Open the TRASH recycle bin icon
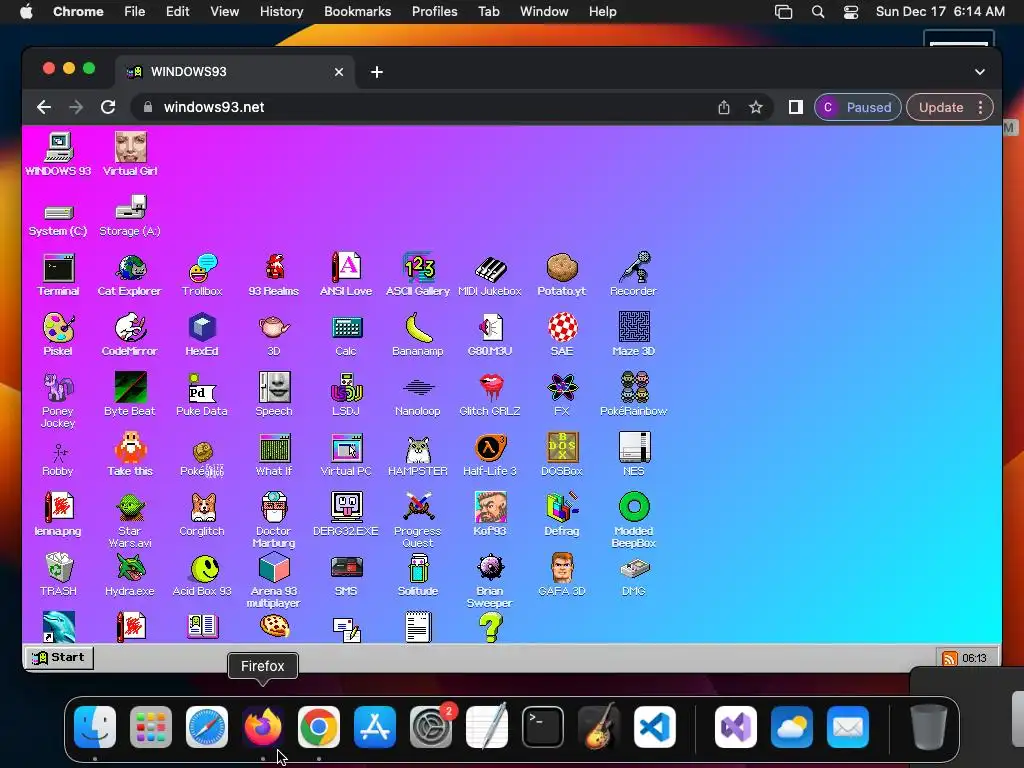Viewport: 1024px width, 768px height. click(58, 575)
